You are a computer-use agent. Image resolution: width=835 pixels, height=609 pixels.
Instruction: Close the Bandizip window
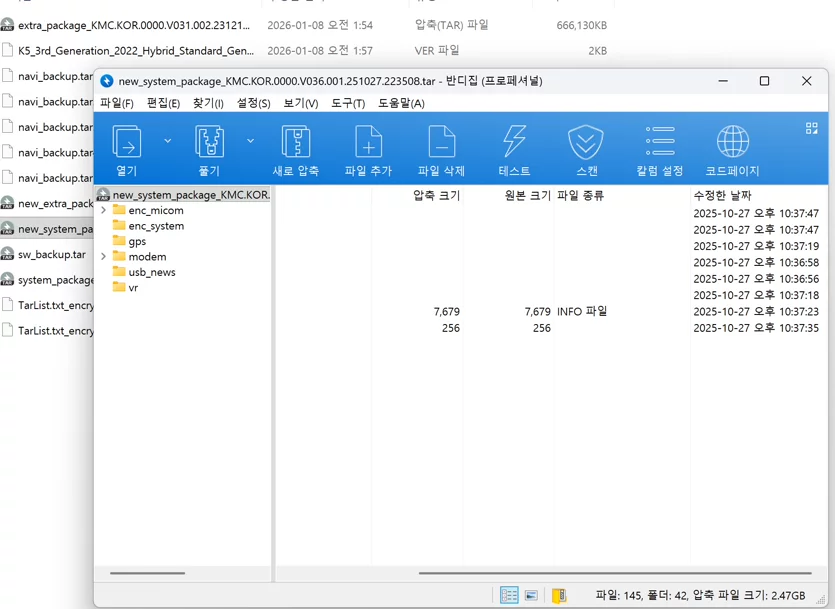click(x=806, y=81)
